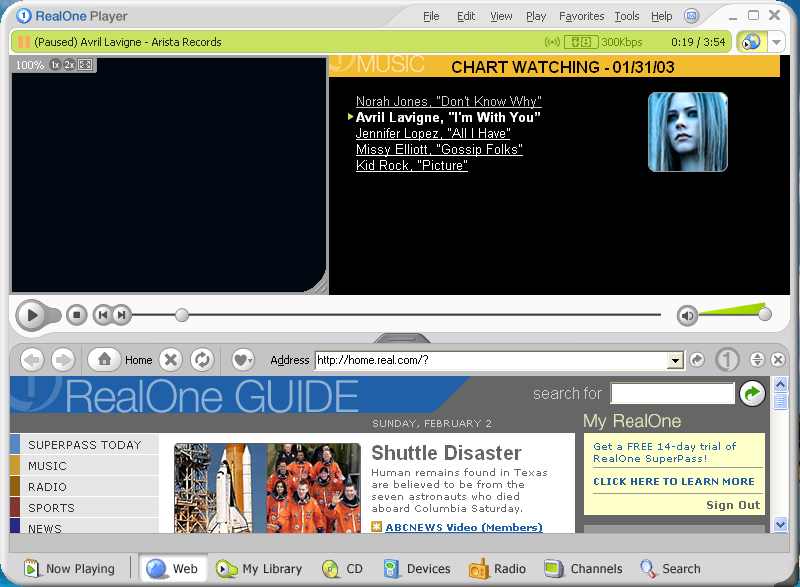
Task: Open the Shuttle Disaster headline
Action: coord(446,453)
